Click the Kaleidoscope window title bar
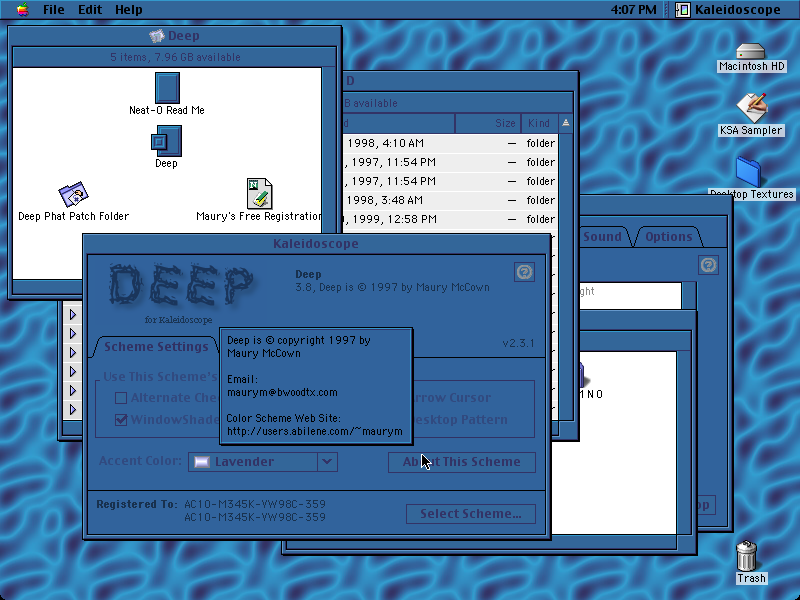 click(316, 243)
